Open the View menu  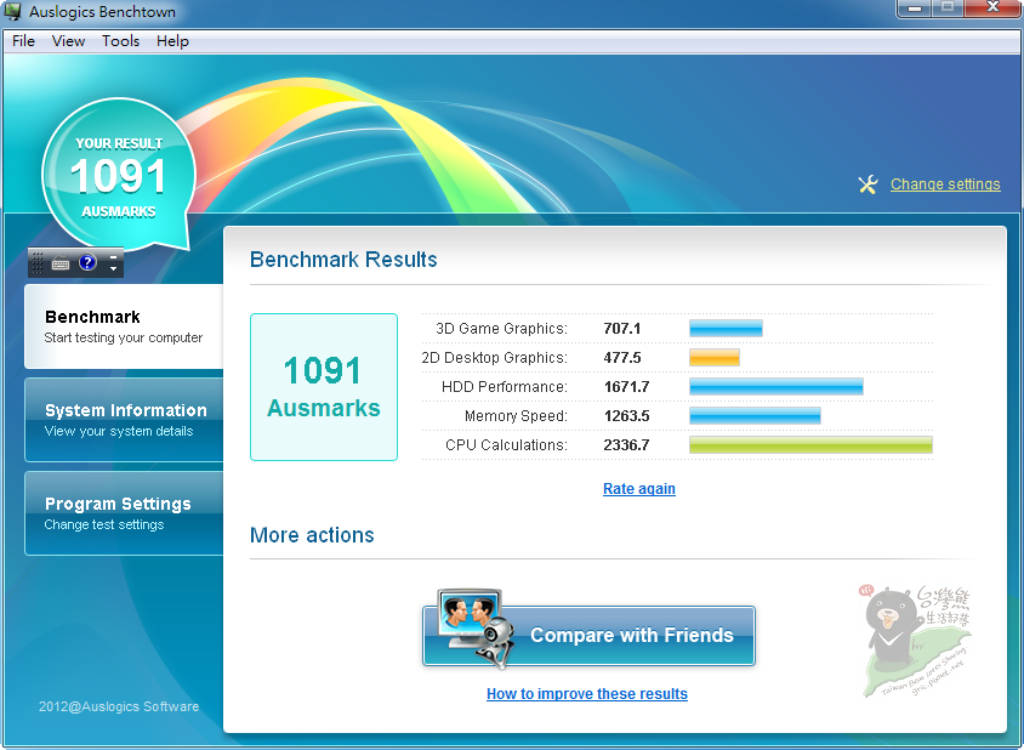click(x=69, y=41)
